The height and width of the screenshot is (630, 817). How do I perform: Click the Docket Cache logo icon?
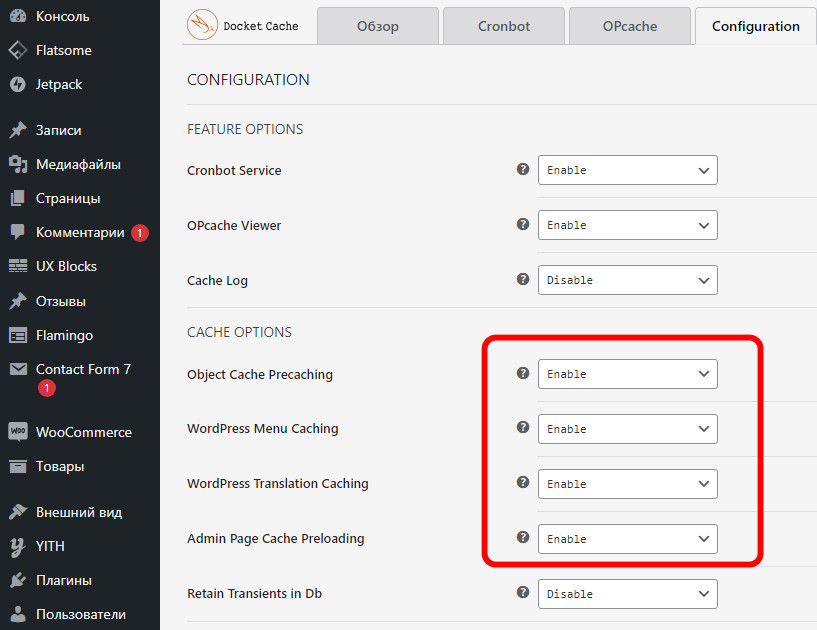204,26
